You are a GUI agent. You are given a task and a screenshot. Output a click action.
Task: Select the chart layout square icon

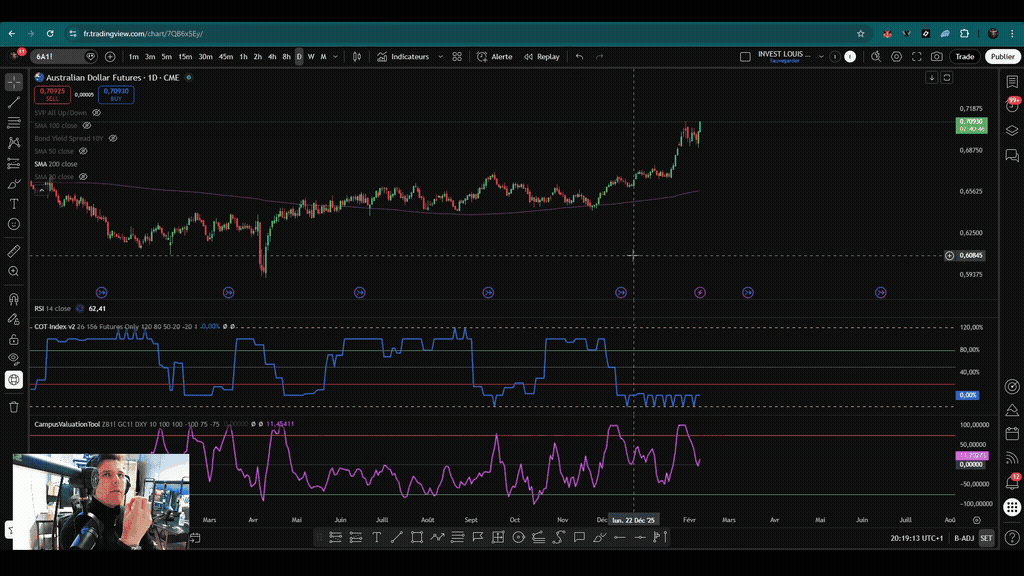tap(745, 57)
